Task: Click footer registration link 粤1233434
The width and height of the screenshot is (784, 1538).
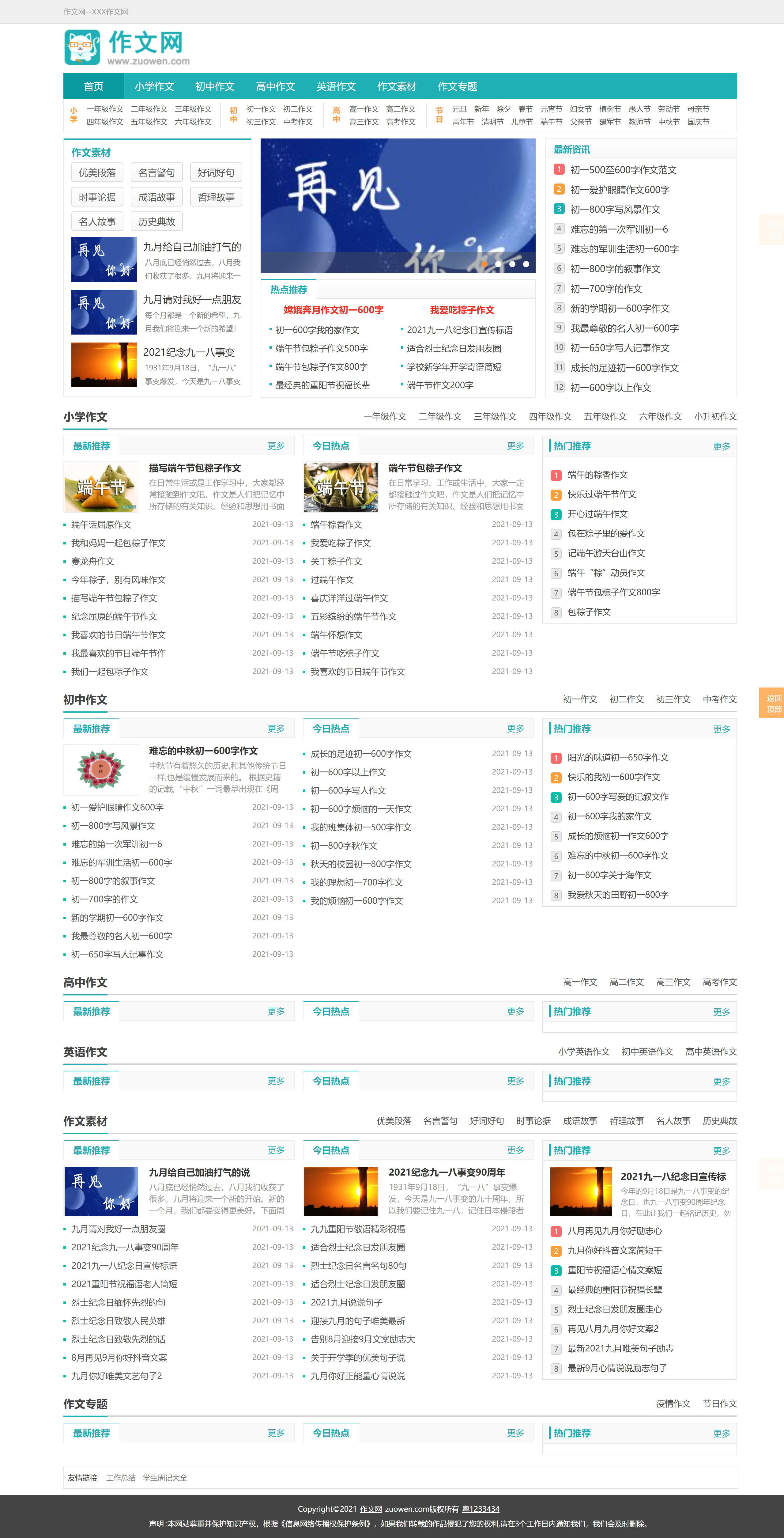Action: 480,1509
